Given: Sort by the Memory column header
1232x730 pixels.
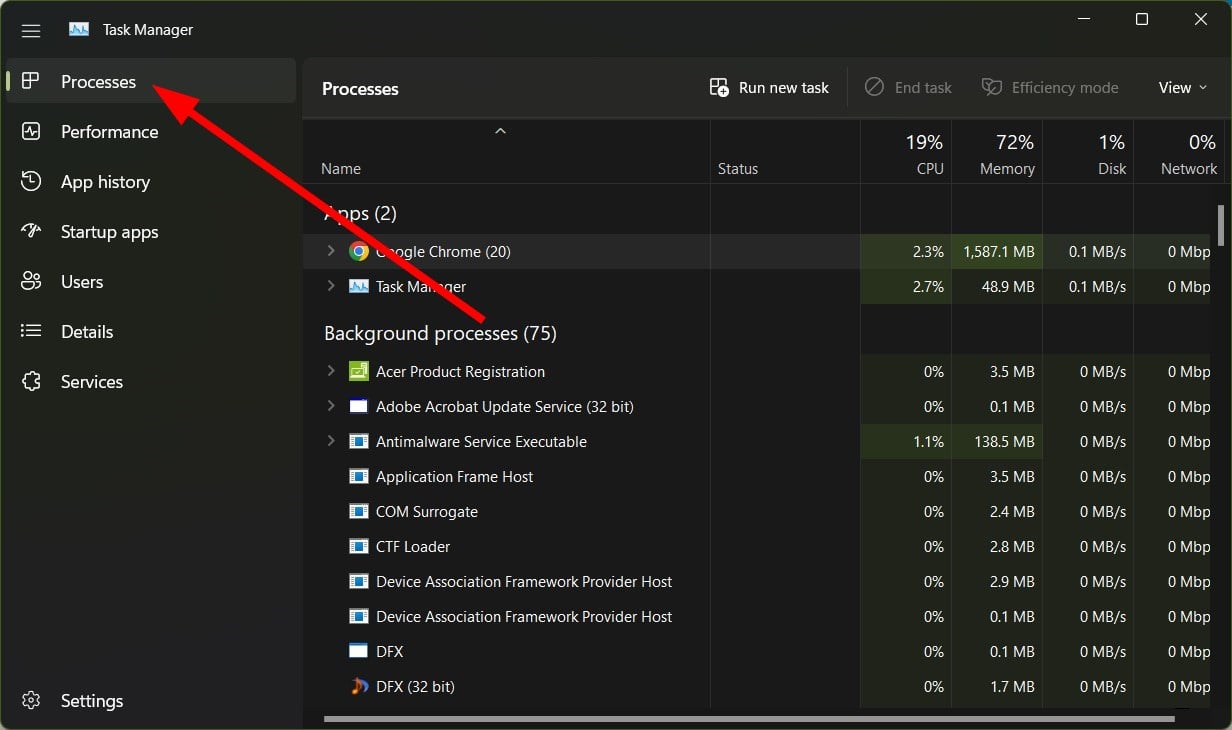Looking at the screenshot, I should point(997,152).
